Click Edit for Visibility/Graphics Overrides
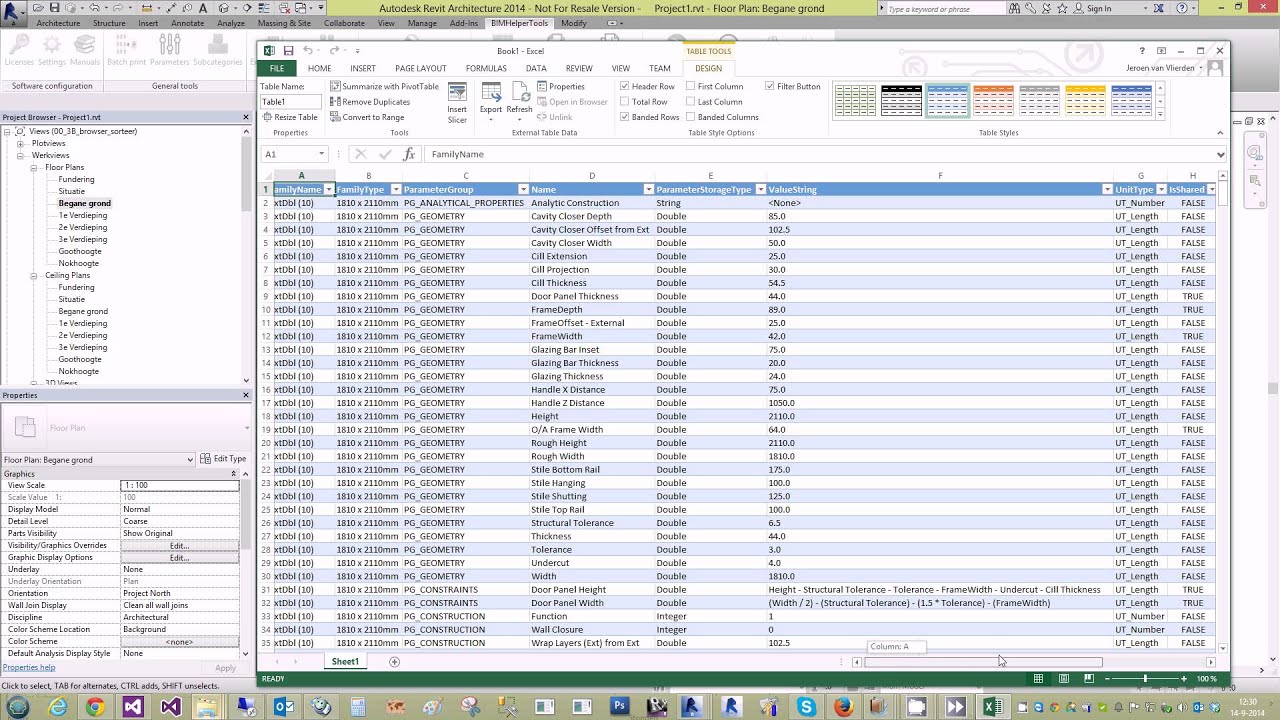 coord(179,546)
